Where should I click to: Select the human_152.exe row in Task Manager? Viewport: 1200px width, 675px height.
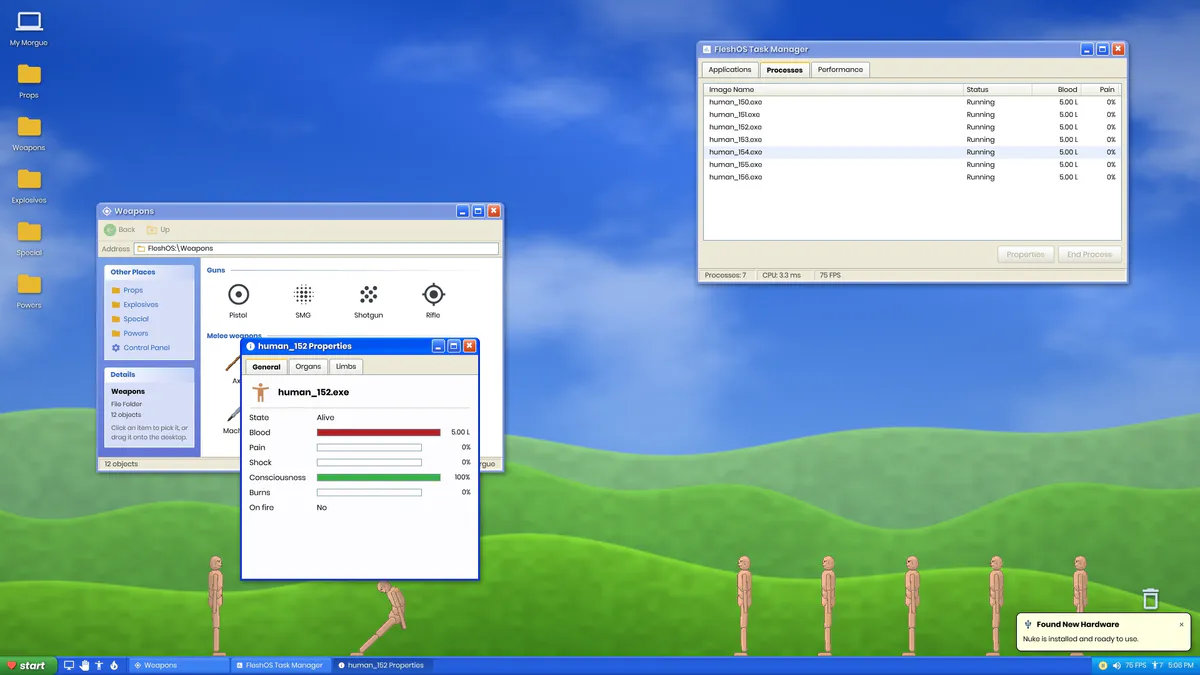tap(912, 127)
